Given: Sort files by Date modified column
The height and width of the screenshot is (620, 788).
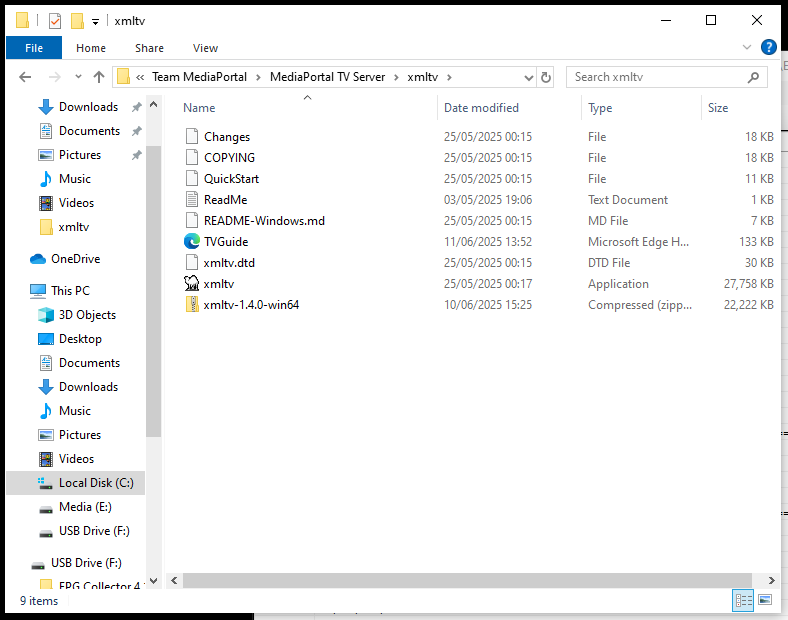Looking at the screenshot, I should (x=481, y=108).
